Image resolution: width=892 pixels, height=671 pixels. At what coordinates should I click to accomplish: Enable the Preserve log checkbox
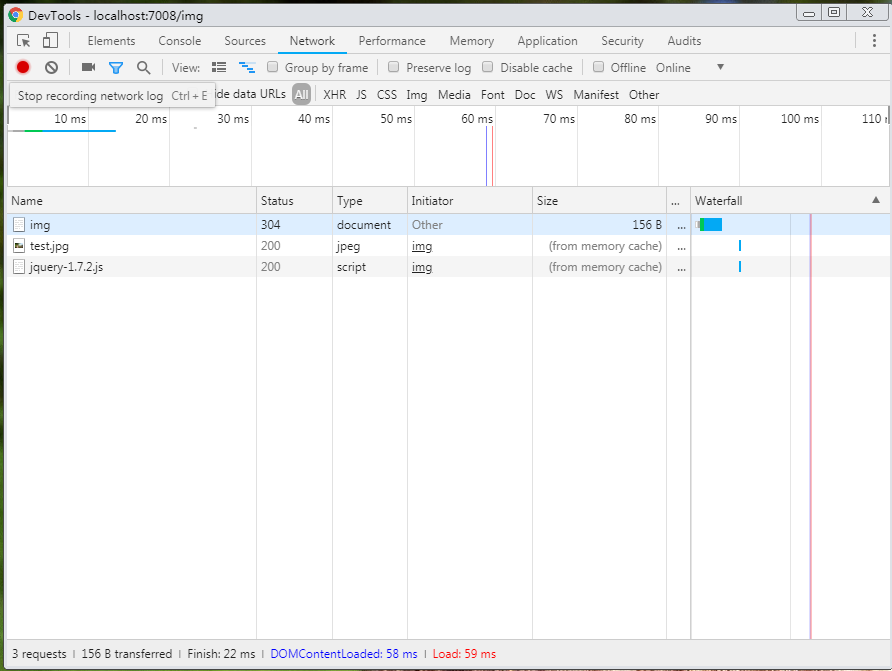393,67
